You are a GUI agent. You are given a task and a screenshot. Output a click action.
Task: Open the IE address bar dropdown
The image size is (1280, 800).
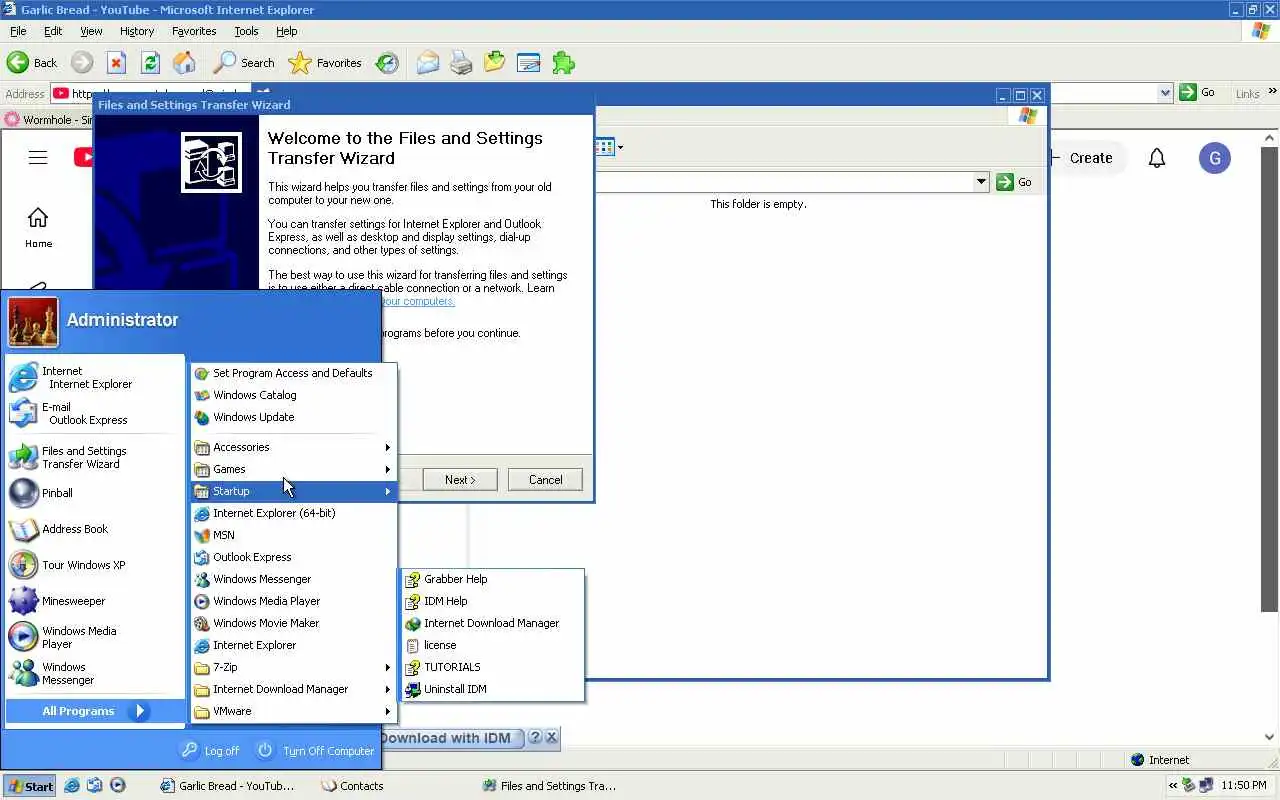(x=1165, y=93)
